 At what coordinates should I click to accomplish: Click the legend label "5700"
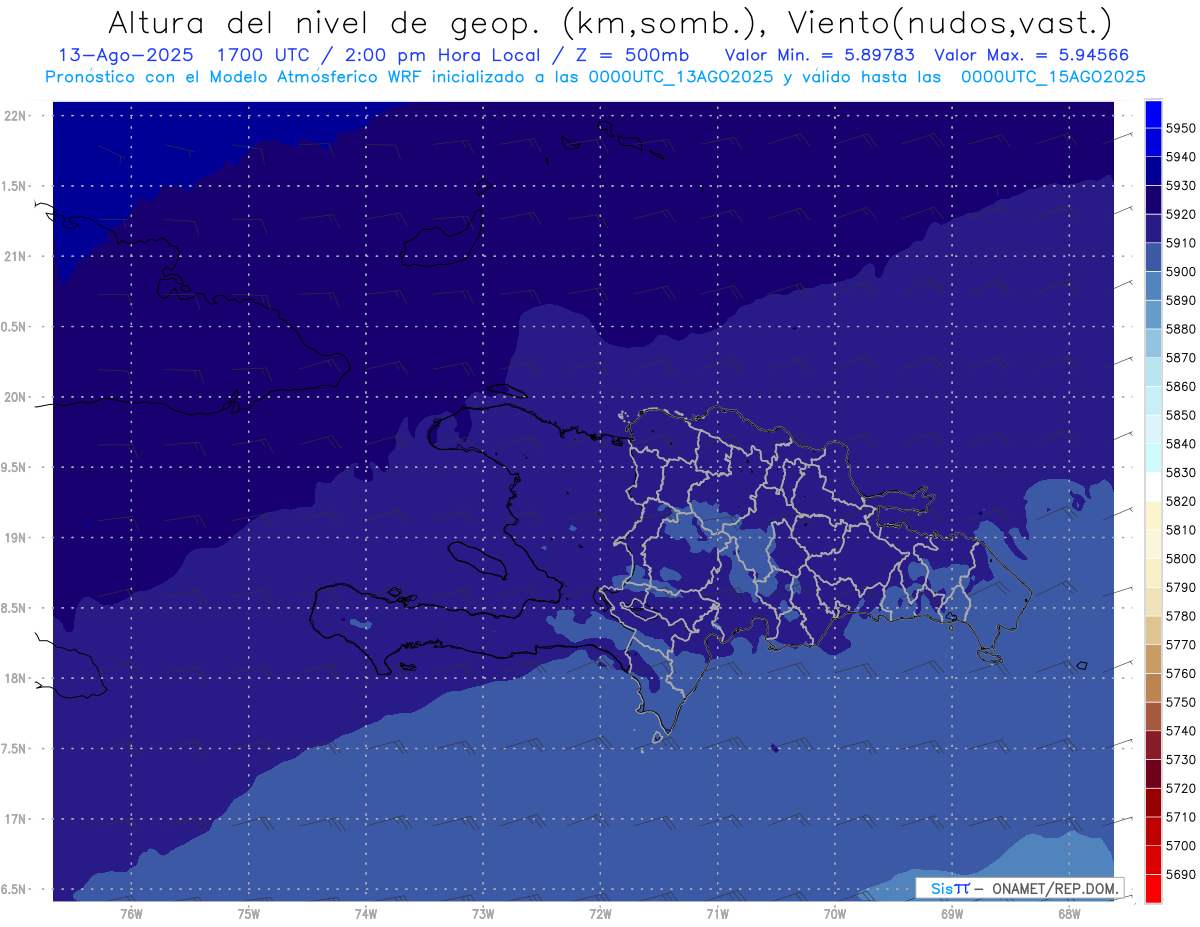coord(1181,845)
